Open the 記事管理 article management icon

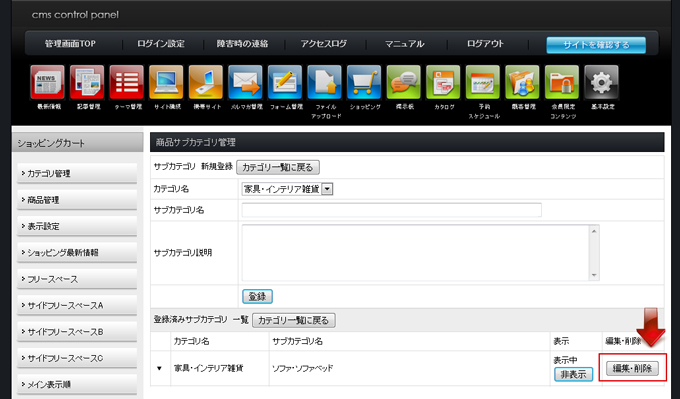coord(87,82)
